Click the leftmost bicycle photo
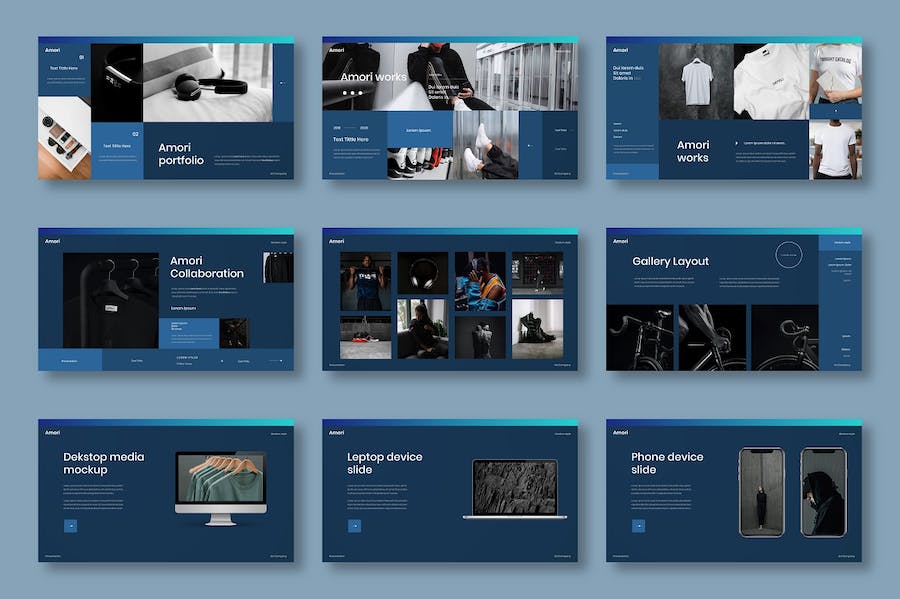The height and width of the screenshot is (599, 900). tap(640, 337)
